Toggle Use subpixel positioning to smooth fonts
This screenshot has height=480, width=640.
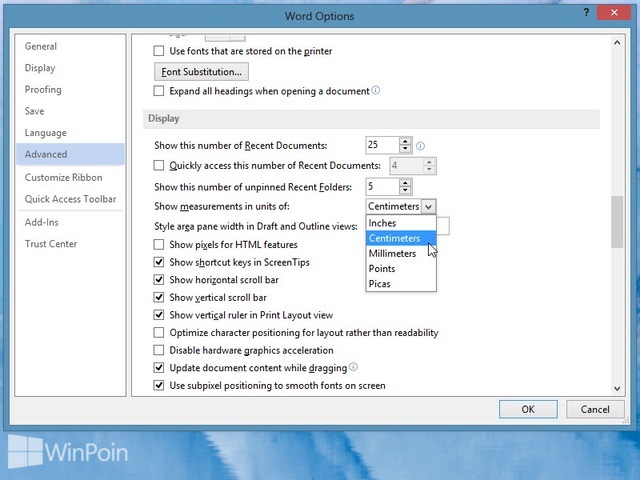coord(159,385)
